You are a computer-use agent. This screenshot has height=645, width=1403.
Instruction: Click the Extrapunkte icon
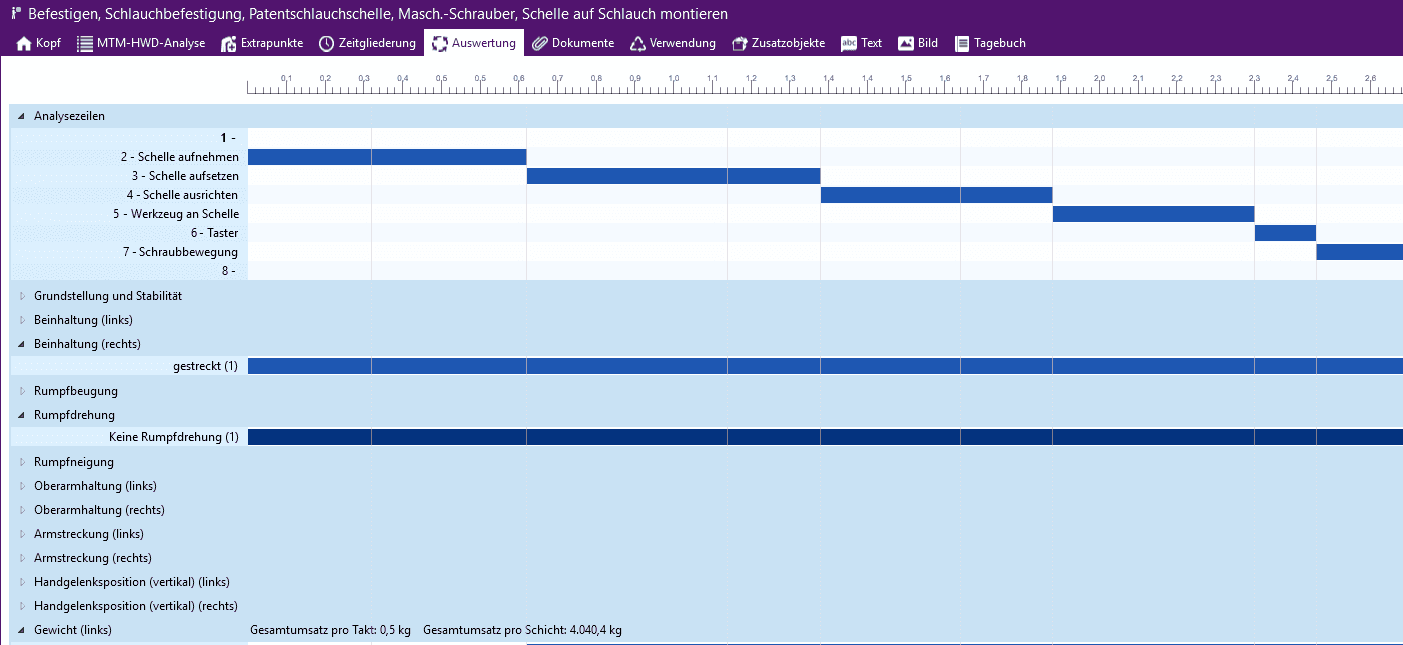coord(229,43)
